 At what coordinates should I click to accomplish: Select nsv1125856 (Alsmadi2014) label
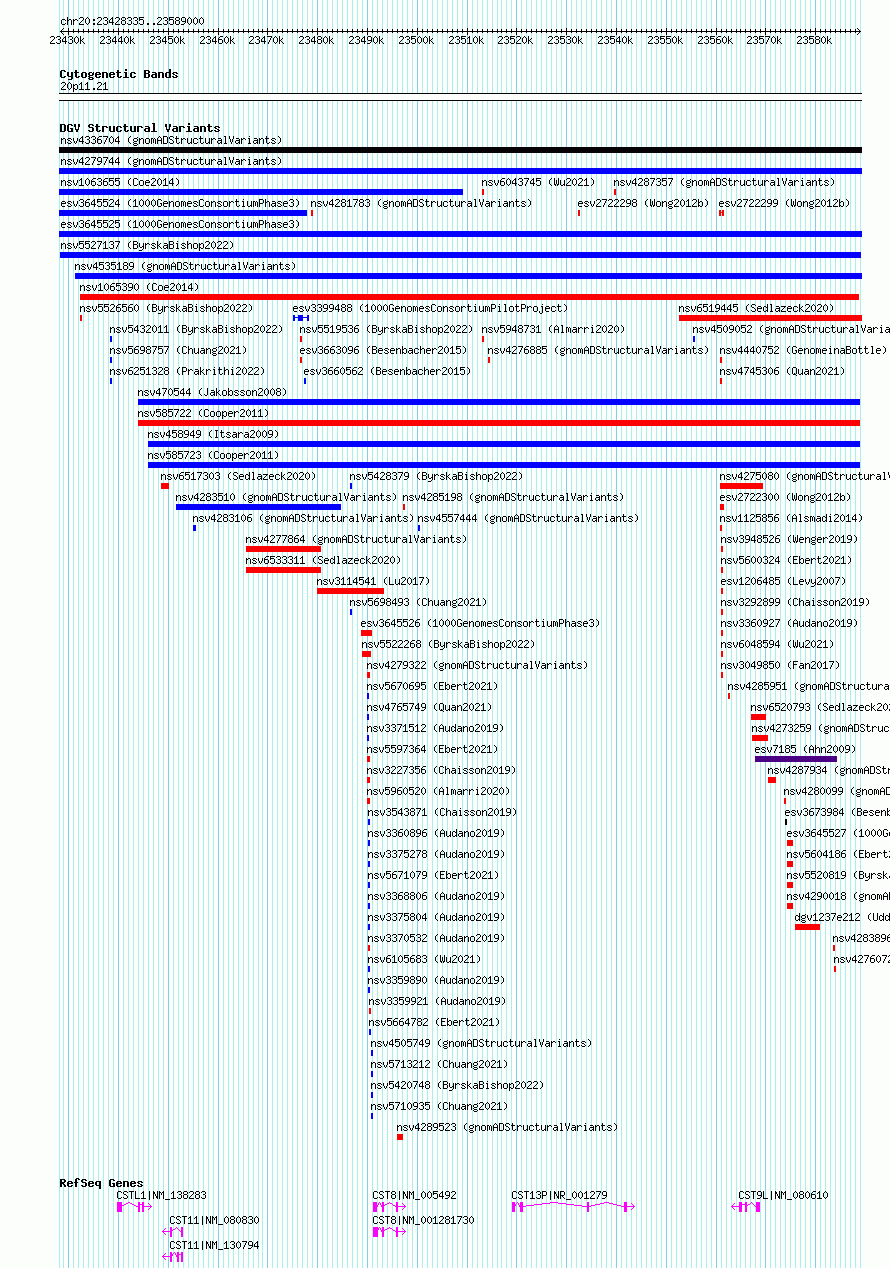[x=791, y=518]
